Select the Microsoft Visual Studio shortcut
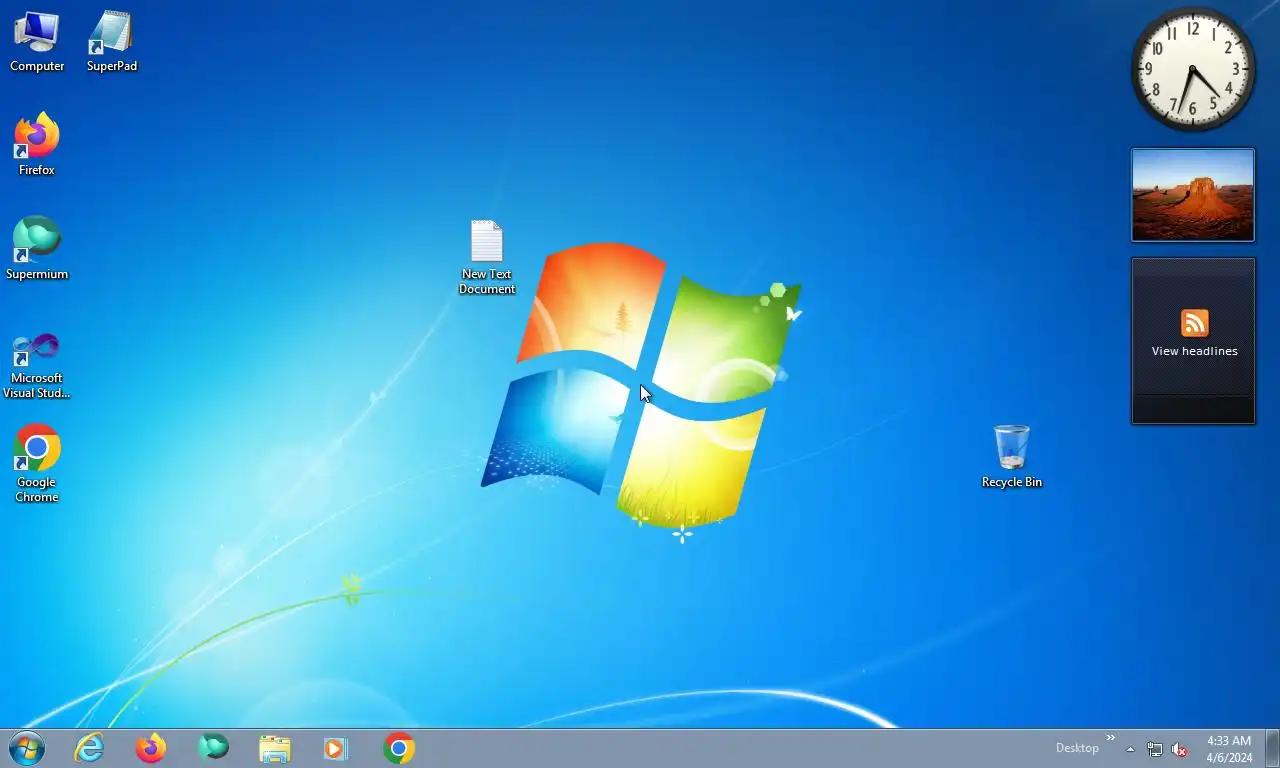This screenshot has width=1280, height=768. coord(37,365)
